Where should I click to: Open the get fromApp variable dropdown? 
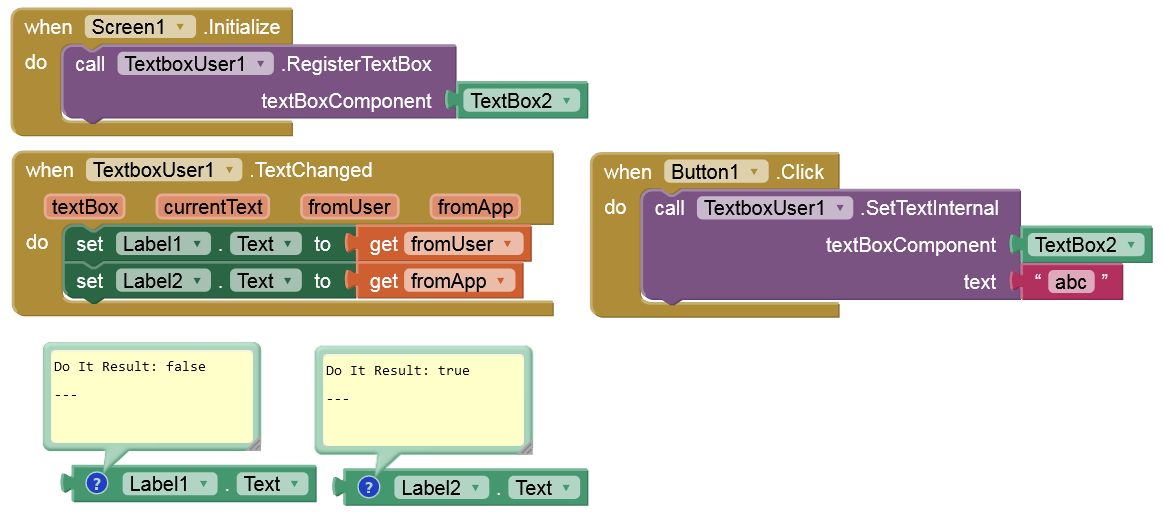click(x=459, y=281)
